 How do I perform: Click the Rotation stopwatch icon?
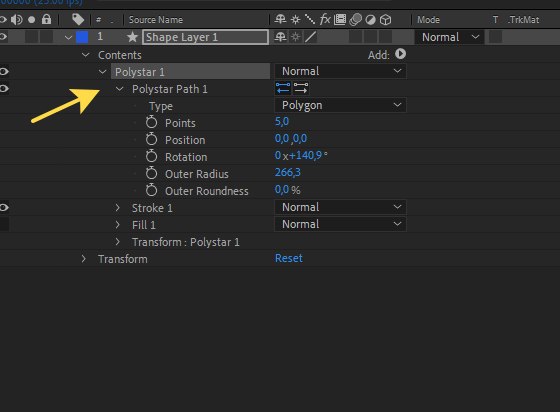coord(151,156)
